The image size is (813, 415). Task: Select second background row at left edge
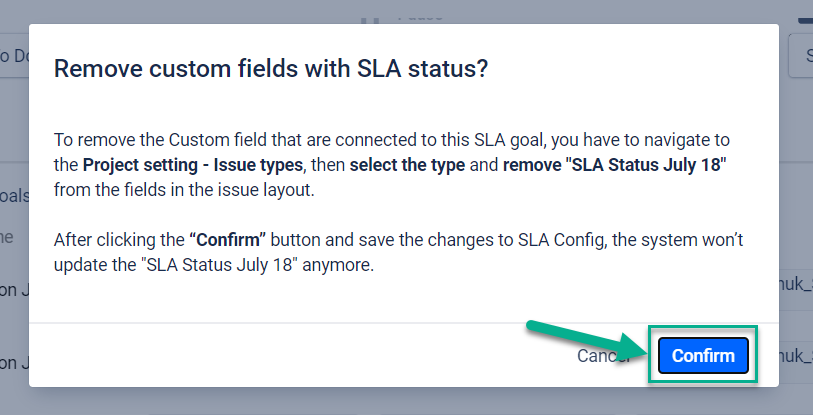coord(14,363)
